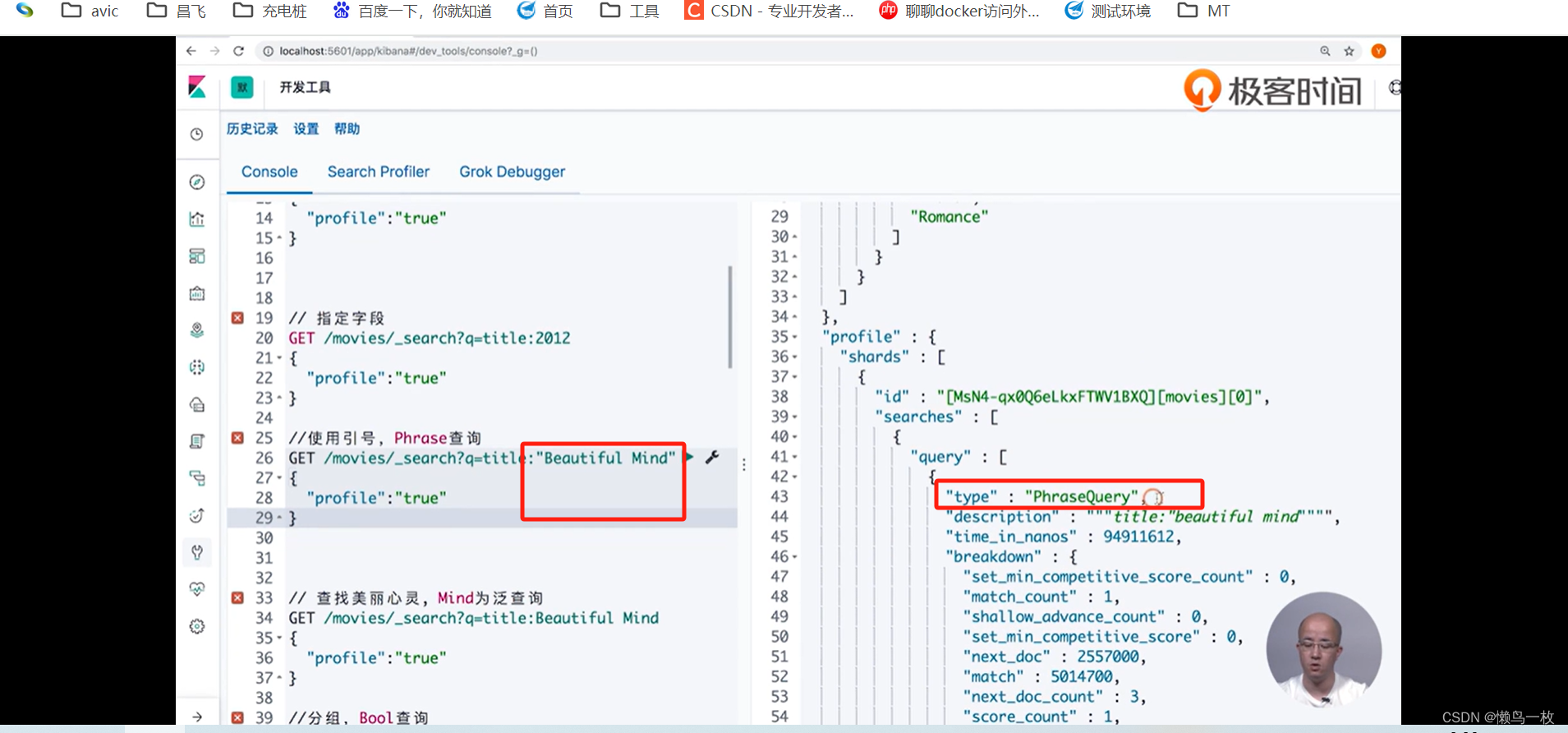Viewport: 1568px width, 733px height.
Task: Collapse "searches" fold at output line 39
Action: [x=794, y=417]
